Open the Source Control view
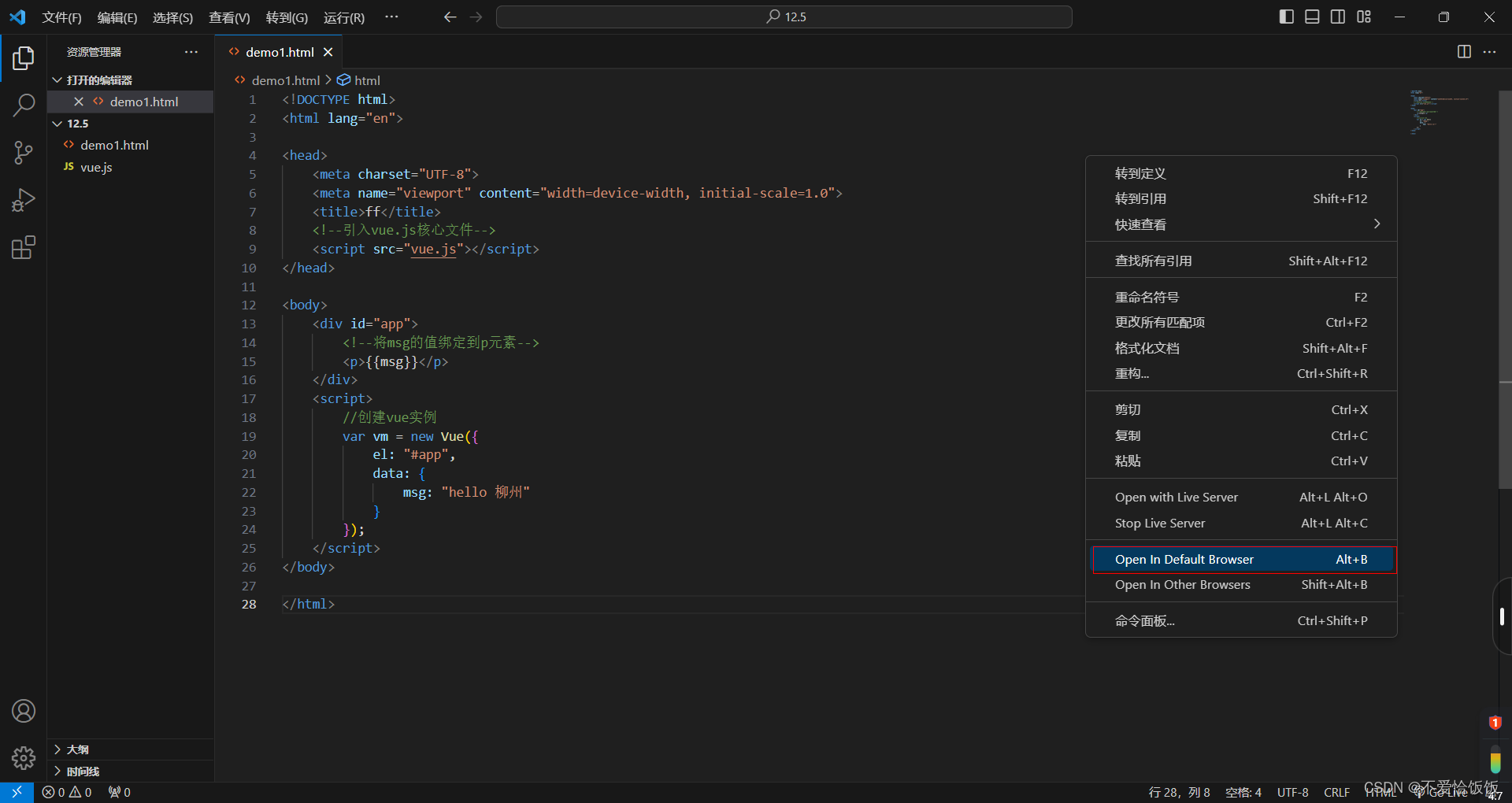Viewport: 1512px width, 803px height. (x=24, y=153)
